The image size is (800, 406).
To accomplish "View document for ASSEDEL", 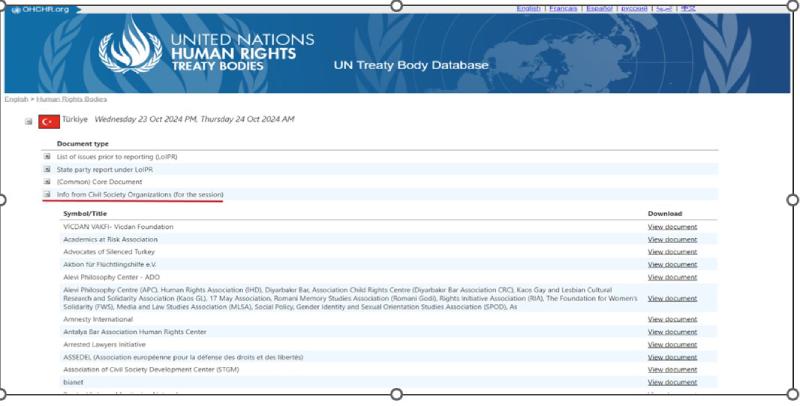I will pyautogui.click(x=672, y=357).
